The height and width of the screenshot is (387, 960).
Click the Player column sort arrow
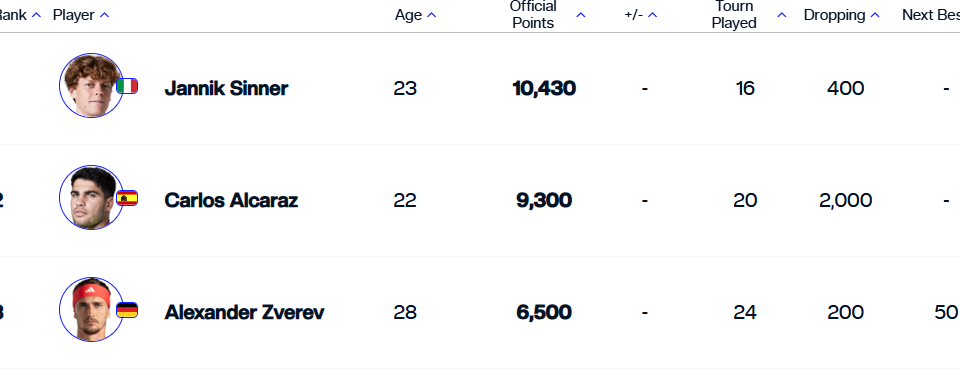click(x=104, y=15)
